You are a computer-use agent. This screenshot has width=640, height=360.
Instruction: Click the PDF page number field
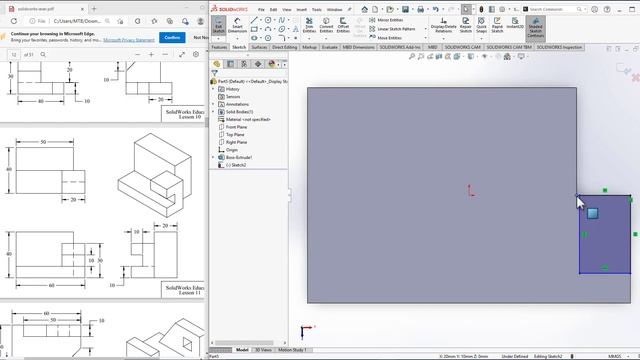[14, 54]
